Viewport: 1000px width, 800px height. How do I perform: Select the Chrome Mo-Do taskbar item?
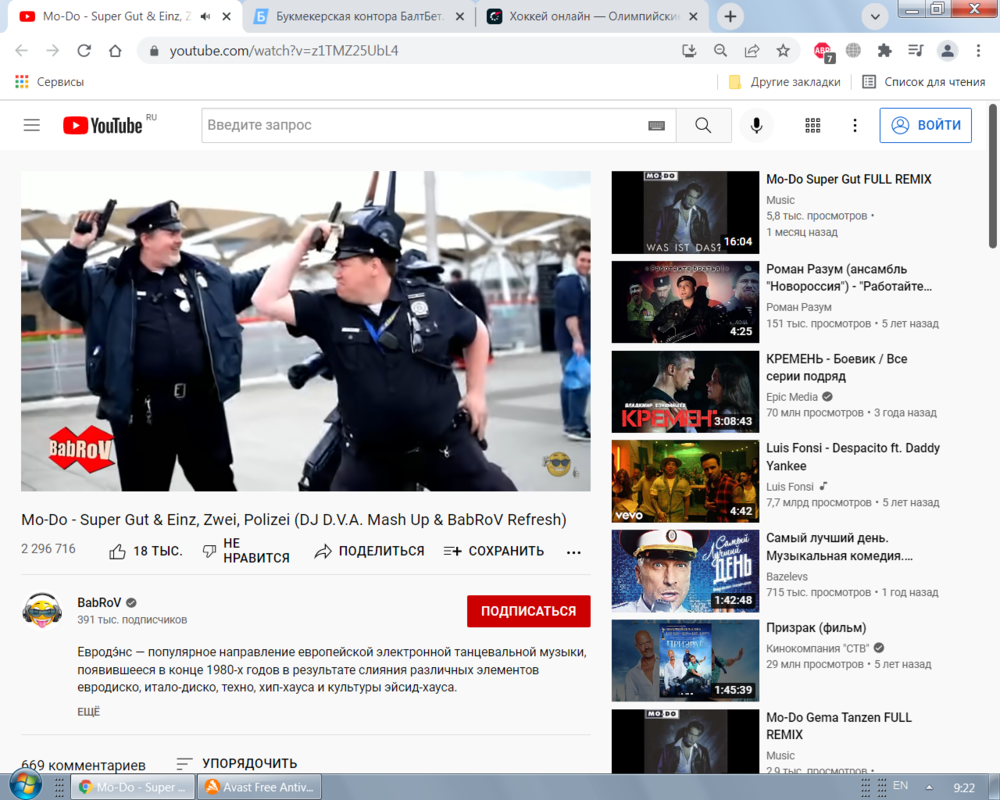(133, 787)
